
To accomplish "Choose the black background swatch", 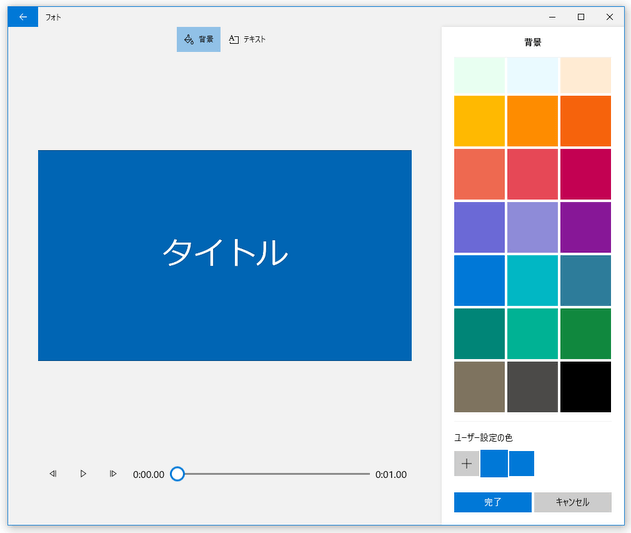I will pos(585,387).
